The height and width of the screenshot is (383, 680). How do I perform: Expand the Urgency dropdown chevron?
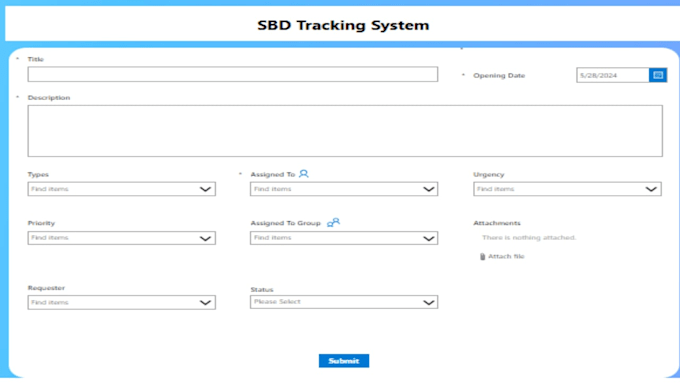pos(651,189)
